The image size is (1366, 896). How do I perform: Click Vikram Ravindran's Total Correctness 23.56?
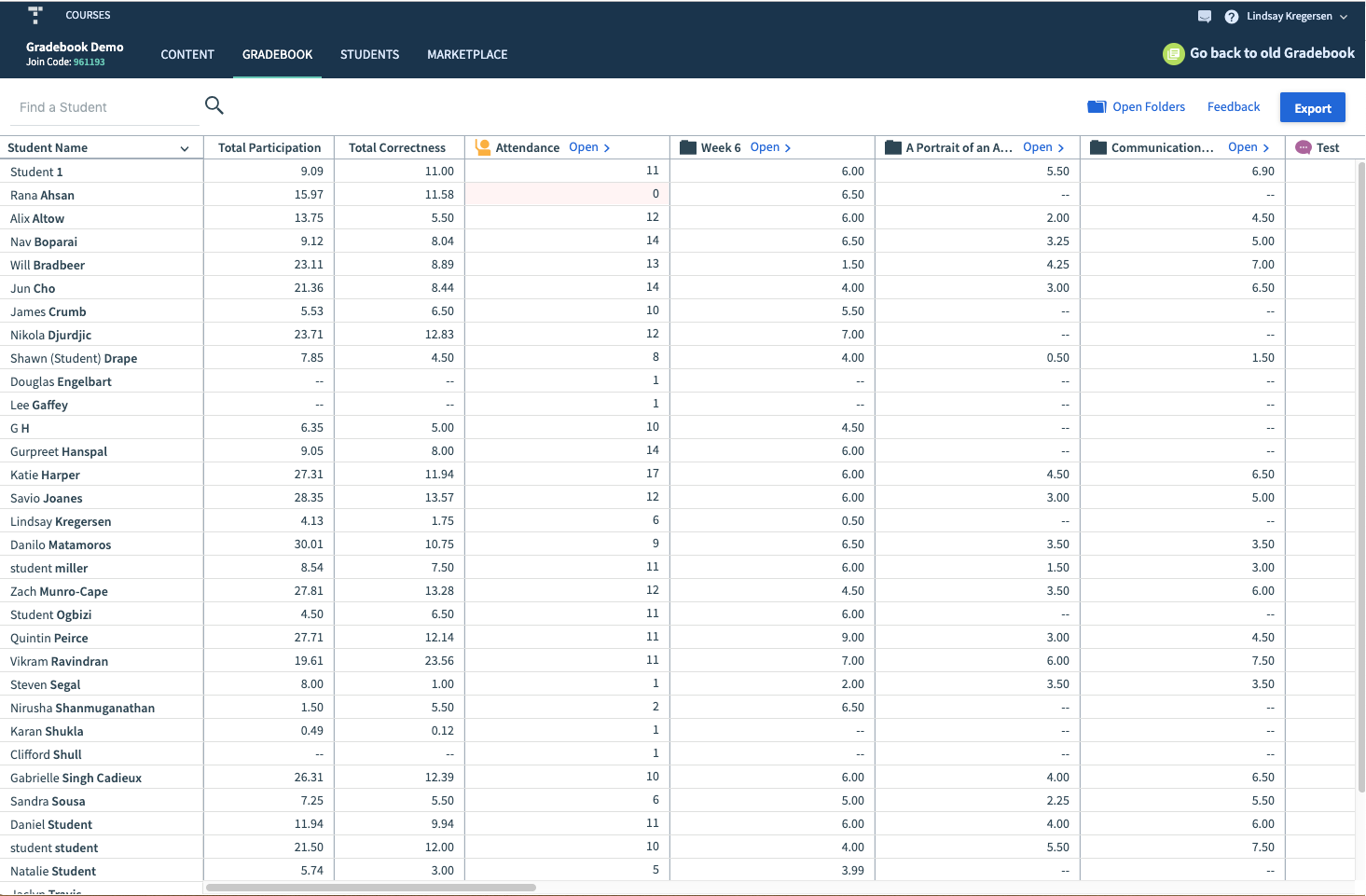point(439,660)
